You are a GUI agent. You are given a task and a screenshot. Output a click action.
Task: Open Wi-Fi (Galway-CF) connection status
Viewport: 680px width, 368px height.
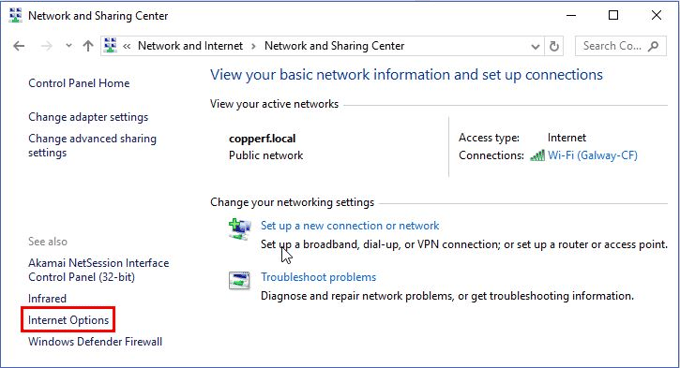pyautogui.click(x=592, y=155)
